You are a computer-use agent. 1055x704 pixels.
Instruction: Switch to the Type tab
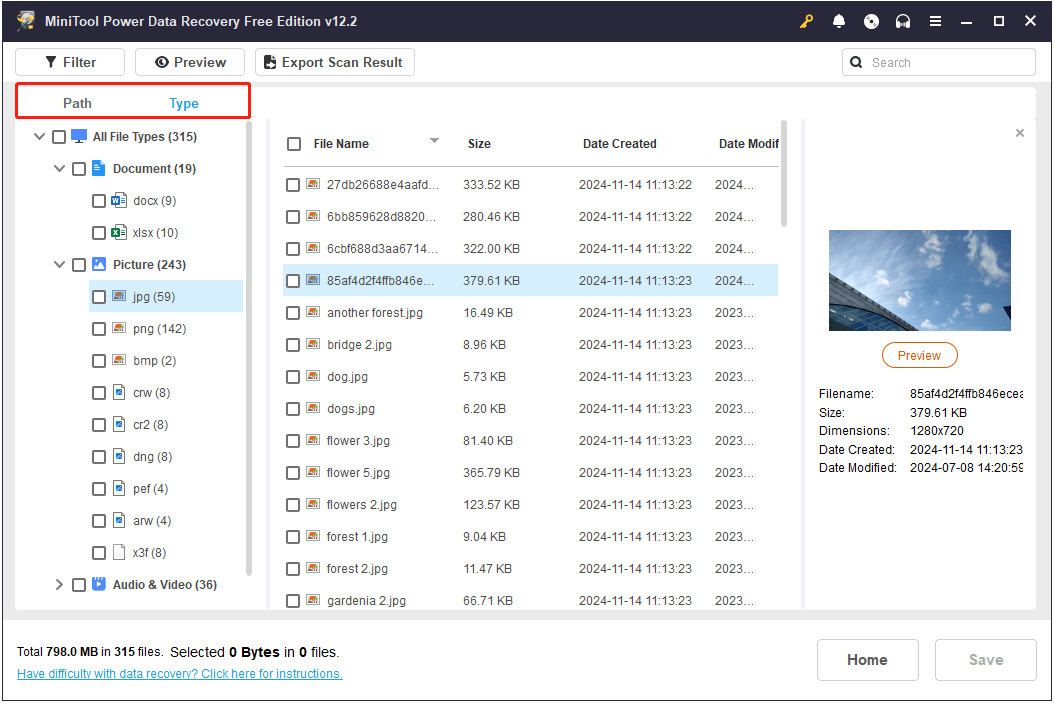click(184, 103)
